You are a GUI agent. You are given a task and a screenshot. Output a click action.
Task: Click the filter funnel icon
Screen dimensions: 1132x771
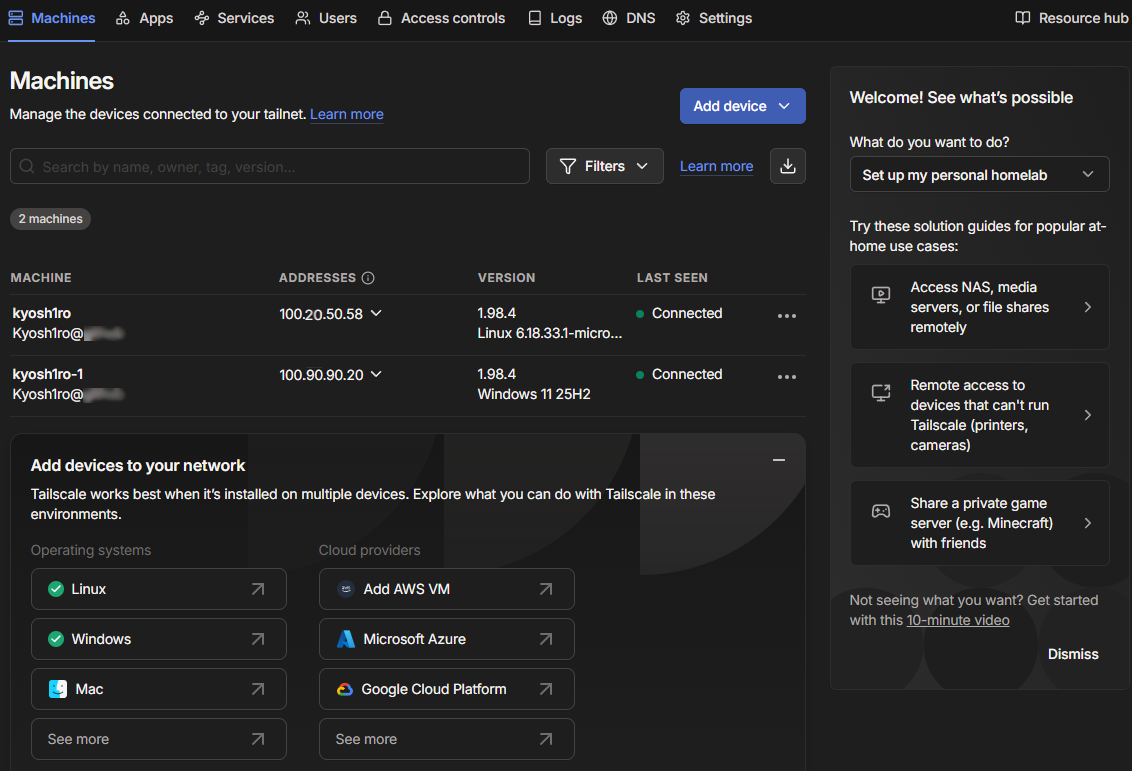coord(568,167)
